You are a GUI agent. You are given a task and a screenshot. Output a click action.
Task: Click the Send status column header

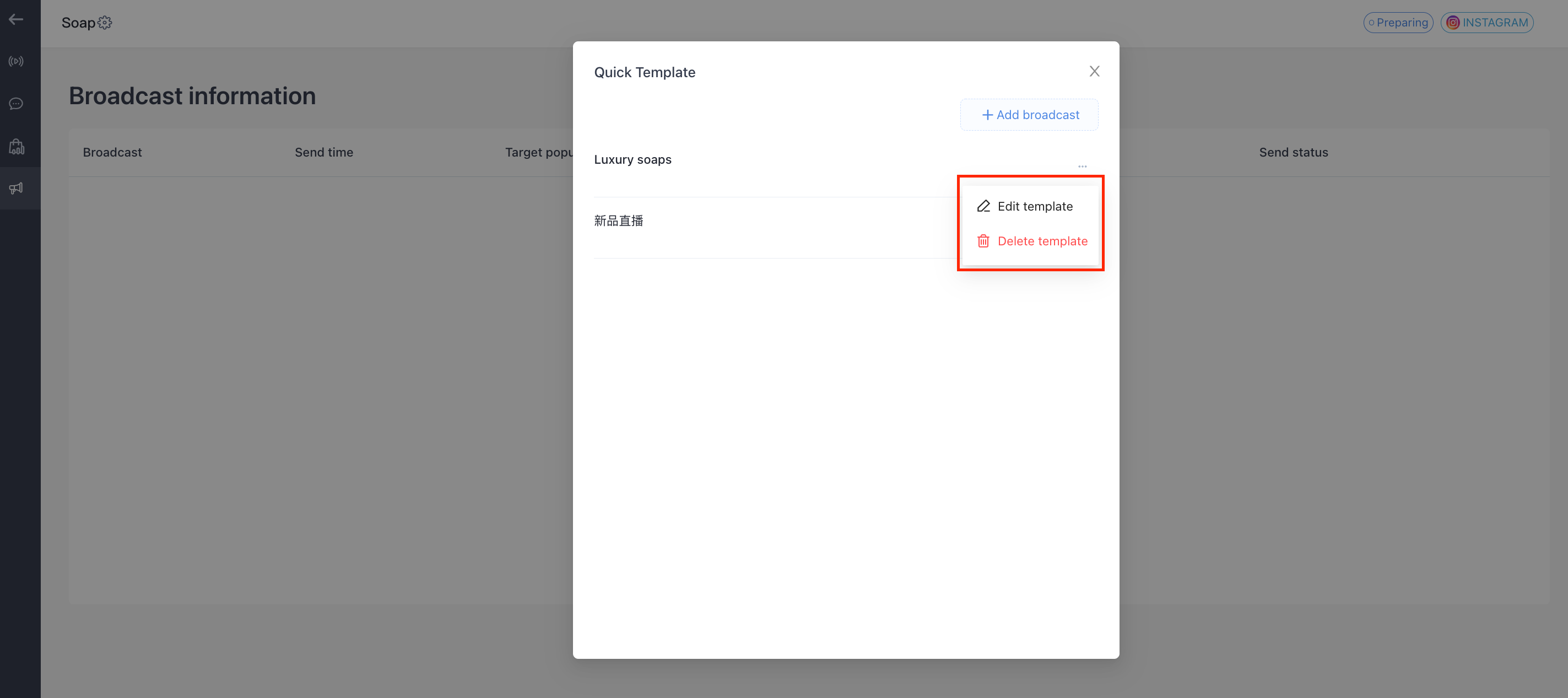pos(1294,152)
